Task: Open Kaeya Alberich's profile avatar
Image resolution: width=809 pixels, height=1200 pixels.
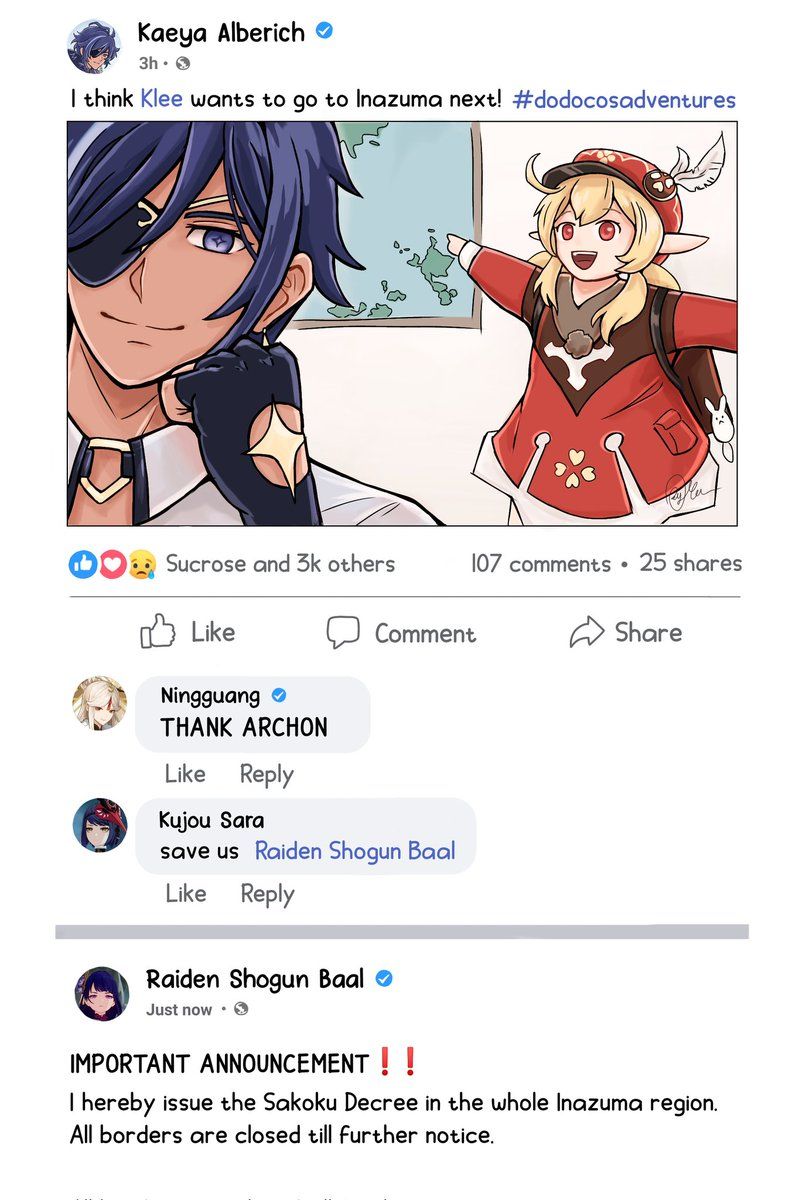Action: point(95,46)
